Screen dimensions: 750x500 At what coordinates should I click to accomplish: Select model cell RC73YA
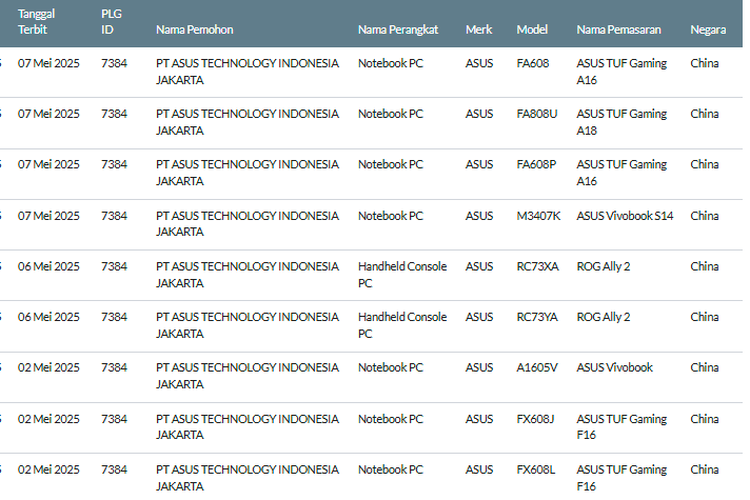click(x=537, y=317)
